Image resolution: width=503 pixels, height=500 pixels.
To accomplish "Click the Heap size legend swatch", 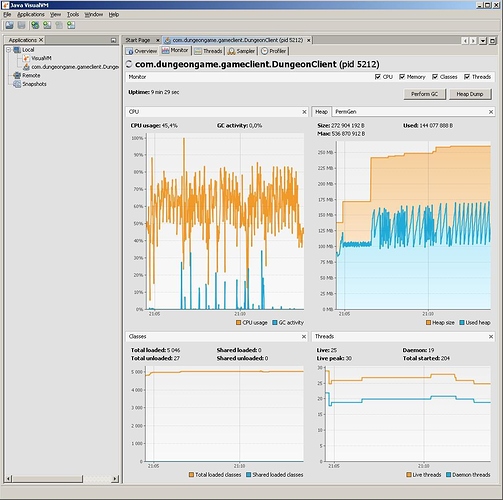I will tap(428, 323).
